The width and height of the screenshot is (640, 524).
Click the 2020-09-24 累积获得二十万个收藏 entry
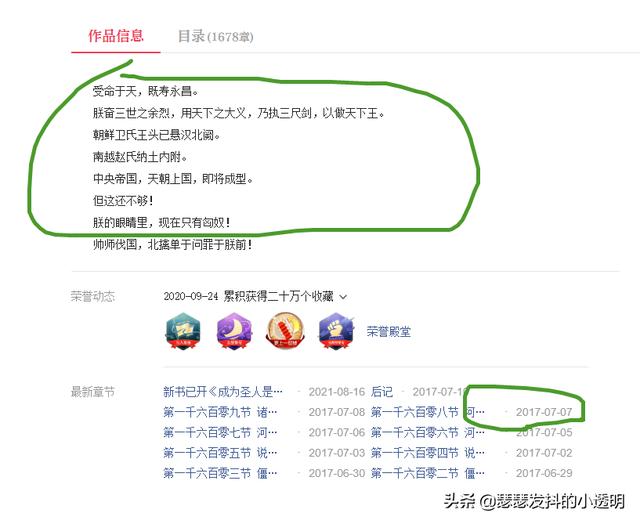[x=249, y=296]
